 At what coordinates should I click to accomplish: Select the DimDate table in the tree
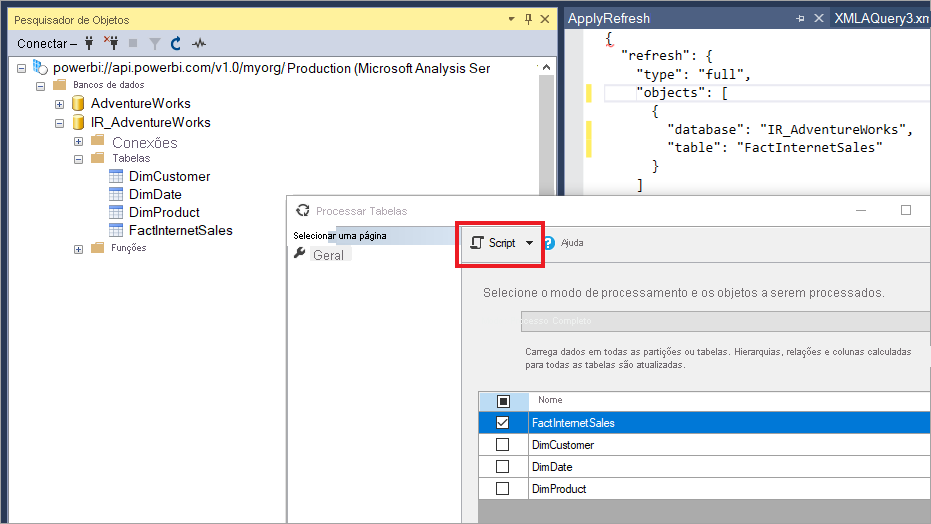tap(155, 194)
